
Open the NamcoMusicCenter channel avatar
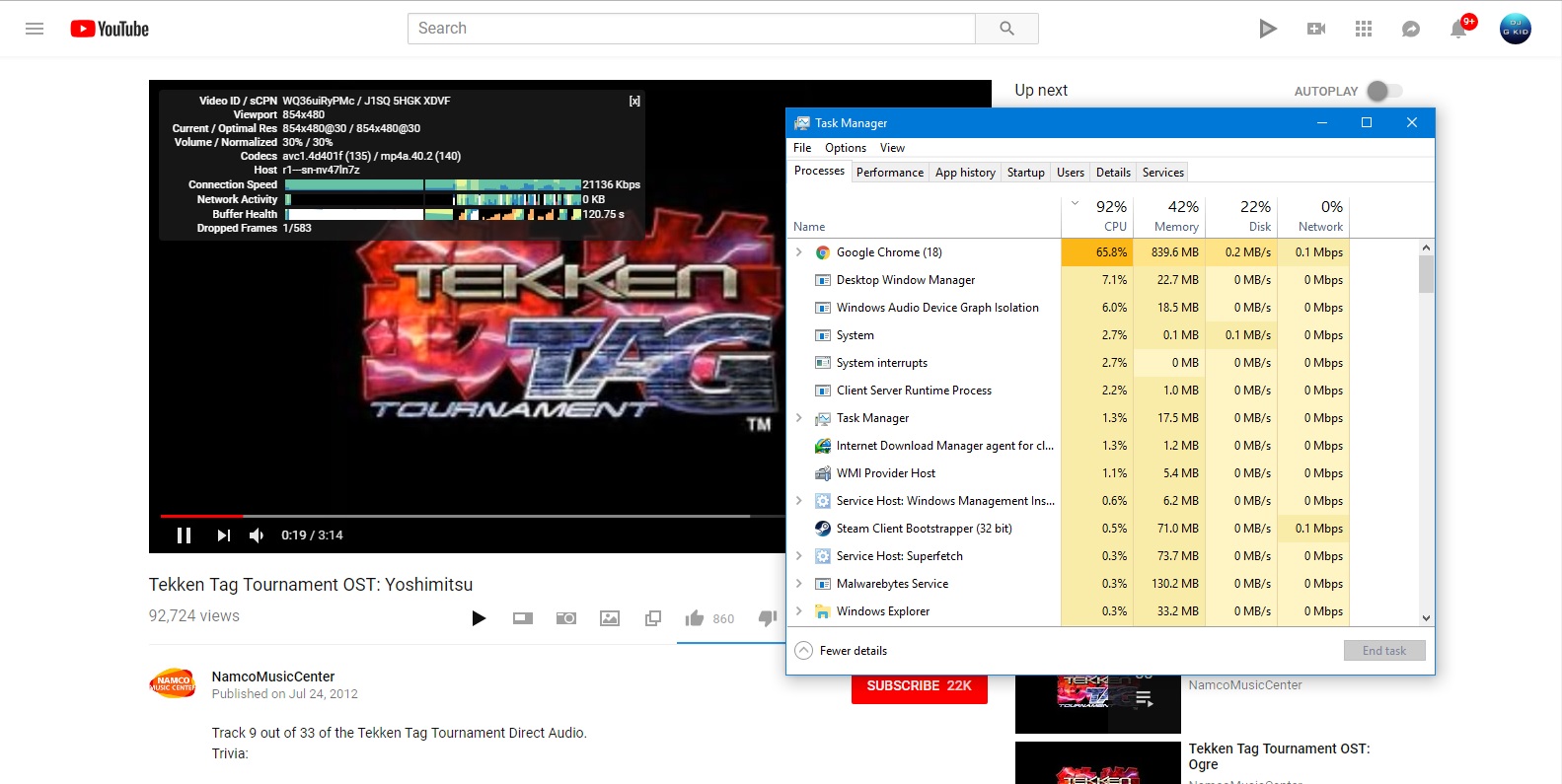173,683
